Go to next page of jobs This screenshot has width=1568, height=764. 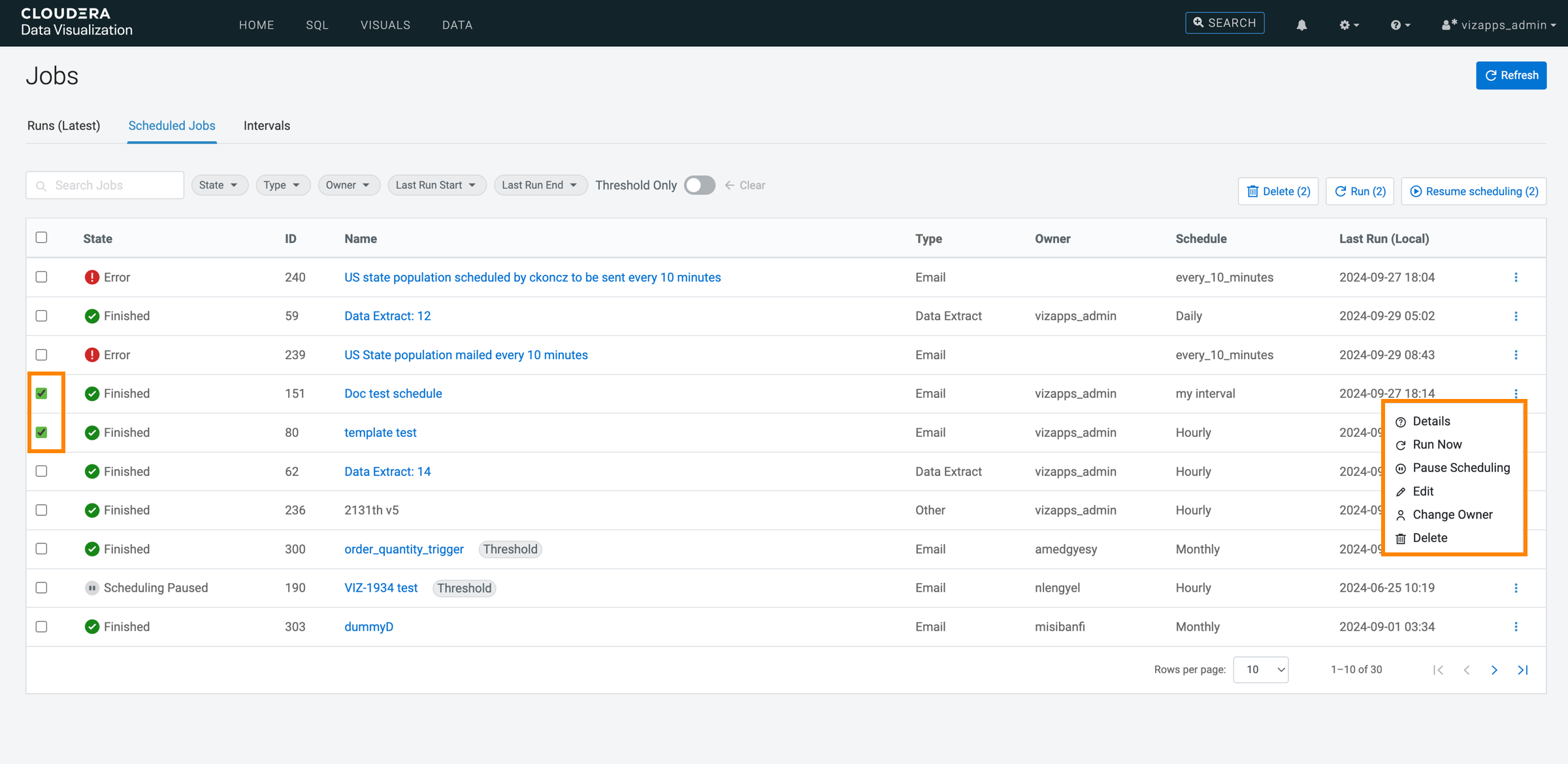click(1494, 670)
